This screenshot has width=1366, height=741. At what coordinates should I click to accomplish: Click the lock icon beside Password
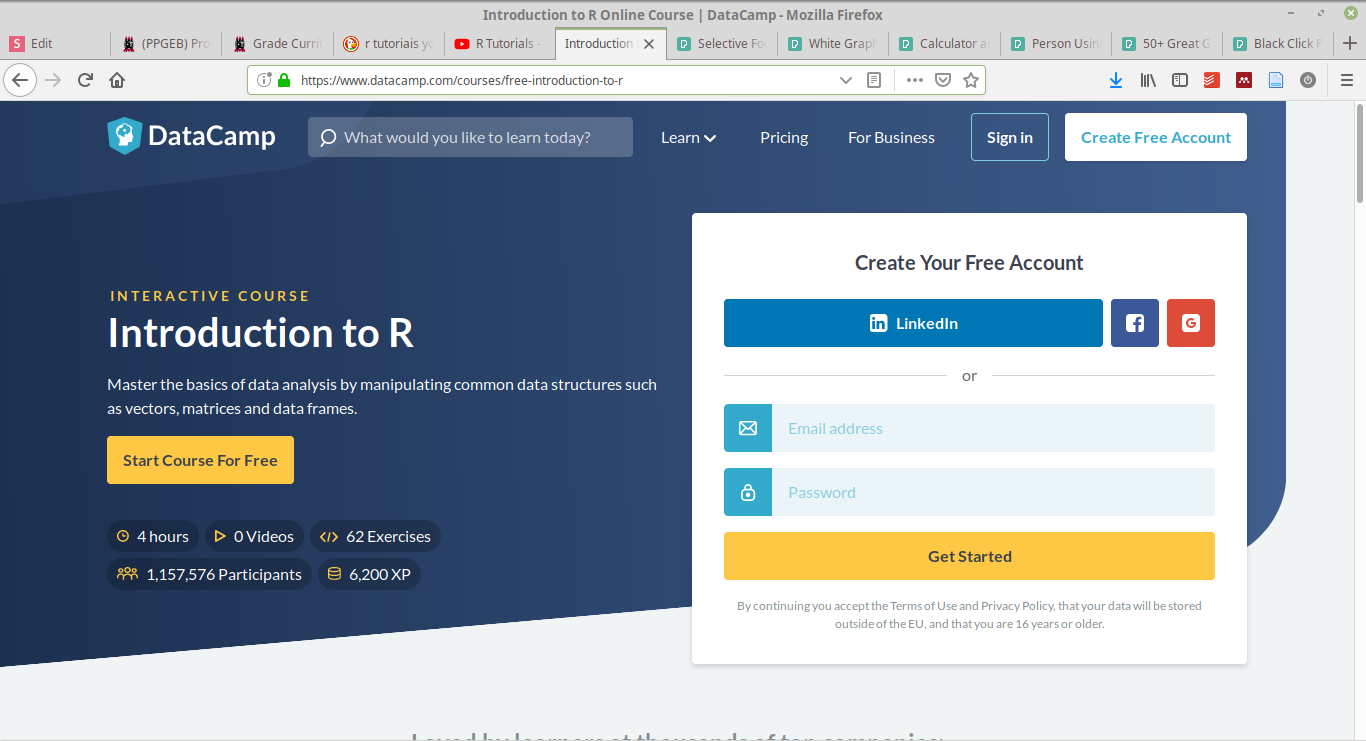[748, 492]
